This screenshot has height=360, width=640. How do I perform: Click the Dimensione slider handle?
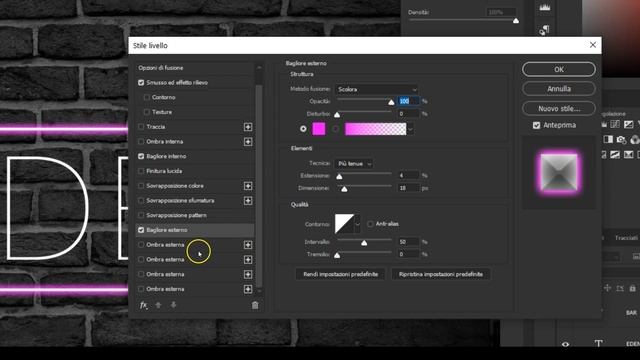coord(344,189)
